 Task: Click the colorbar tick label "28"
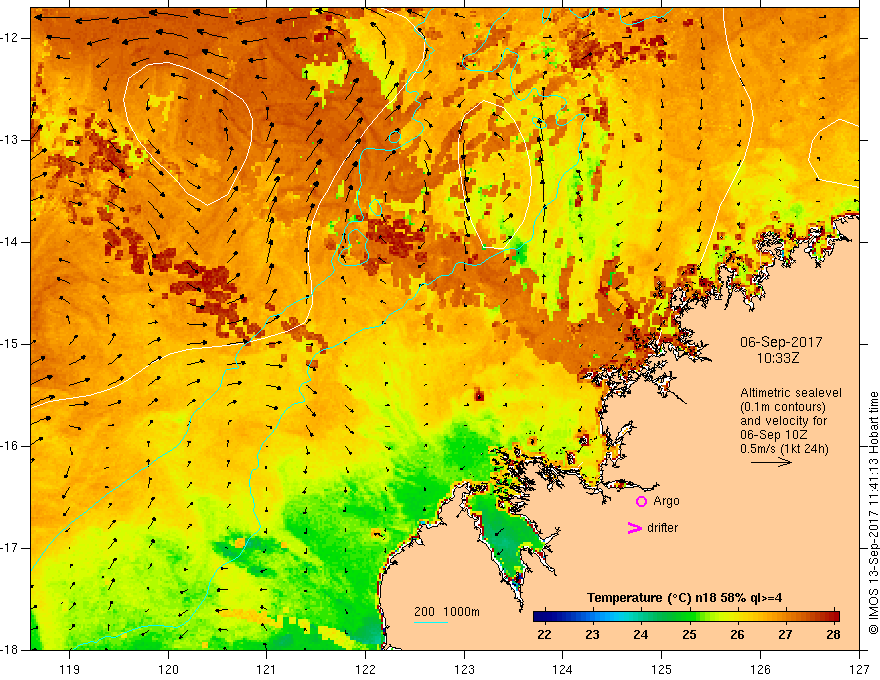[833, 635]
